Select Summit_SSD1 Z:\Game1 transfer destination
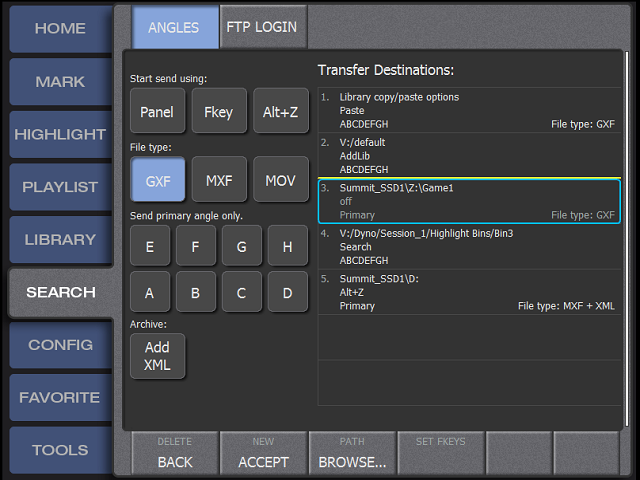Image resolution: width=640 pixels, height=480 pixels. (x=469, y=202)
